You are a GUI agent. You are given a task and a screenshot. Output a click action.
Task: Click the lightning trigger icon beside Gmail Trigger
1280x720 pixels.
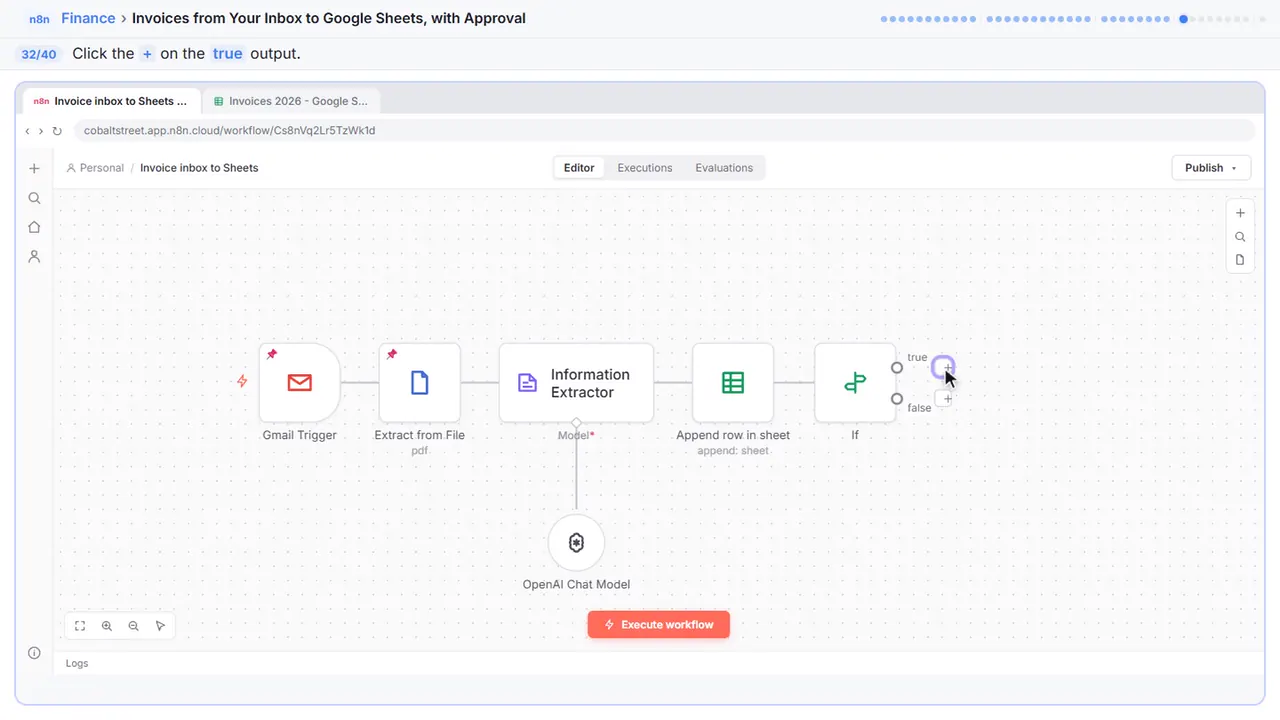242,381
